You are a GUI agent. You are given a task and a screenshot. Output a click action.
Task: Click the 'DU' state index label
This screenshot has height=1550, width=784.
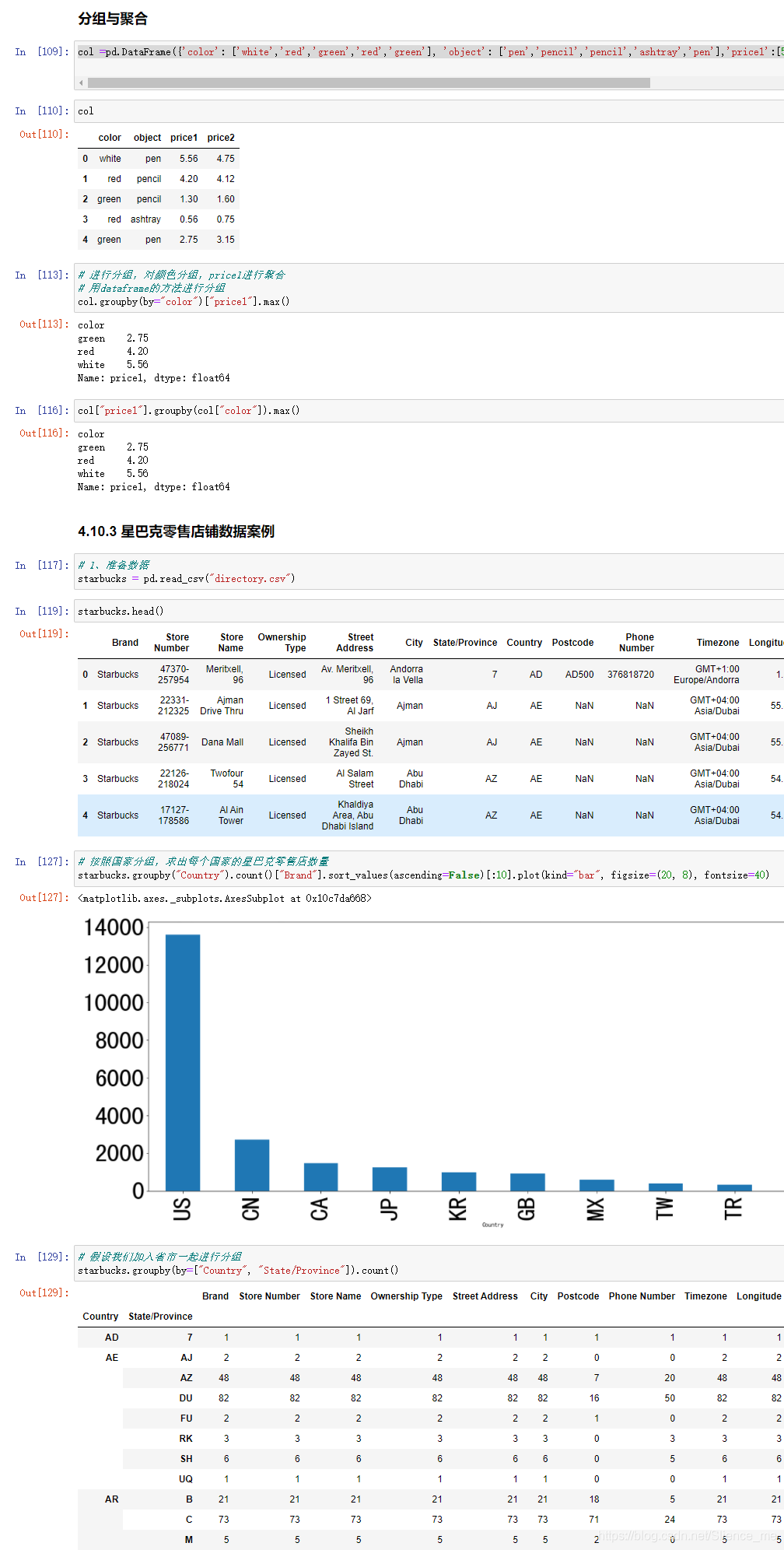click(x=186, y=1398)
